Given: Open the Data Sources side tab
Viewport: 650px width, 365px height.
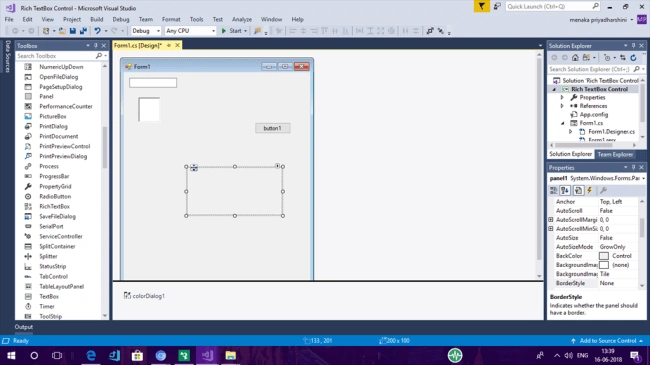Looking at the screenshot, I should click(7, 56).
